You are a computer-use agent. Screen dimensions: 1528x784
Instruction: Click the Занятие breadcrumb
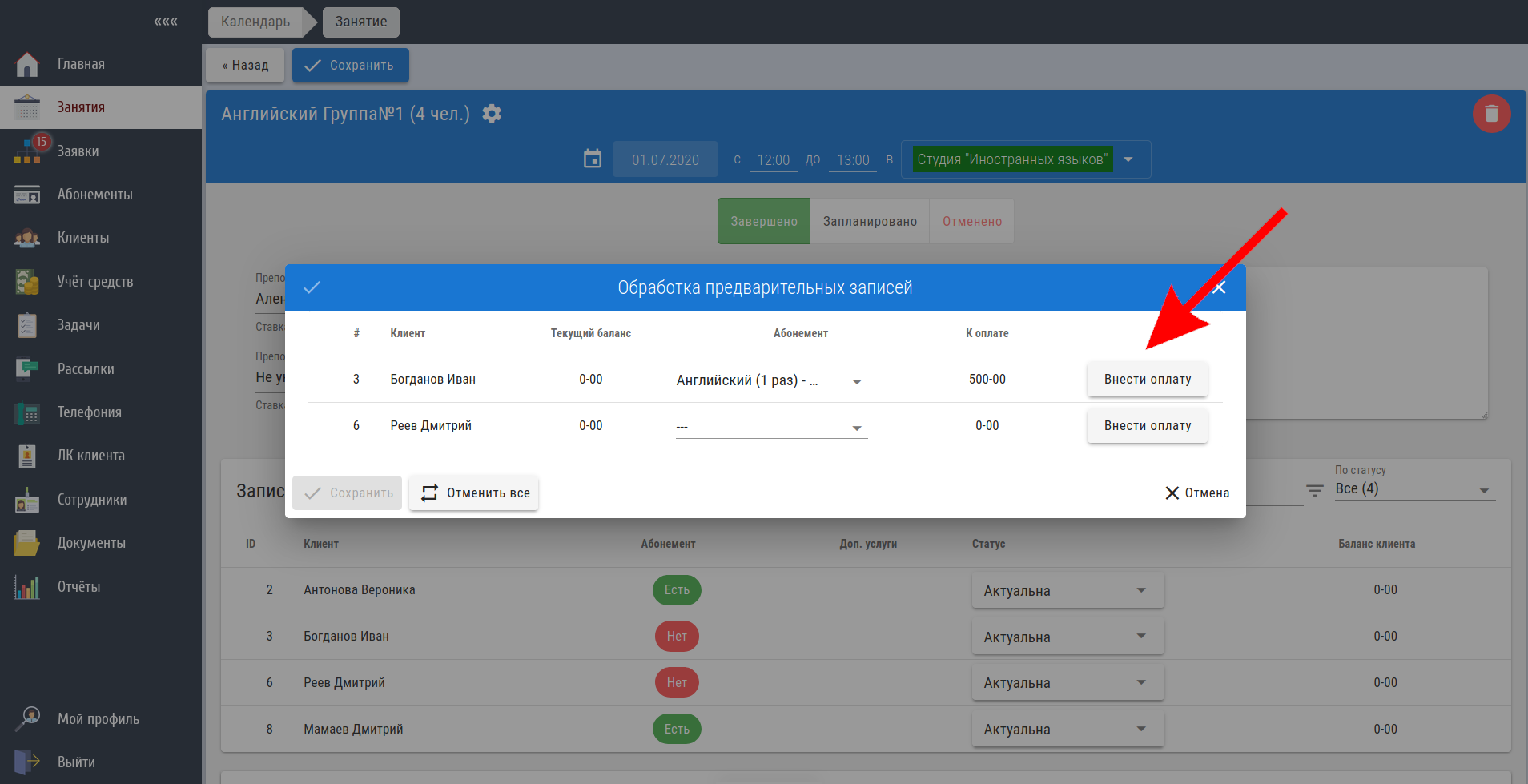coord(361,22)
